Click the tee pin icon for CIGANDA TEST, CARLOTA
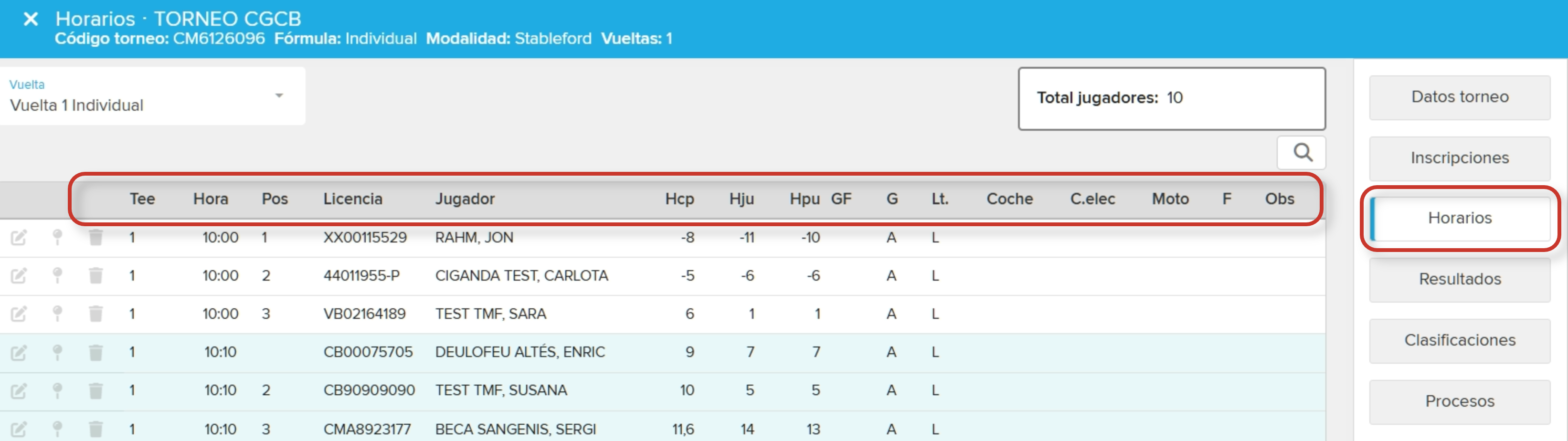The width and height of the screenshot is (1568, 441). pos(57,276)
